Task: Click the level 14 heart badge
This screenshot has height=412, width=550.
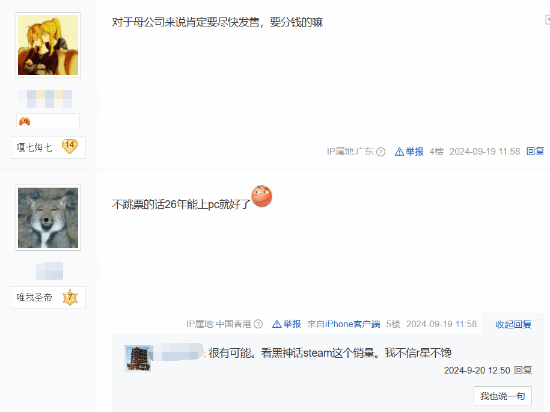Action: (x=70, y=146)
